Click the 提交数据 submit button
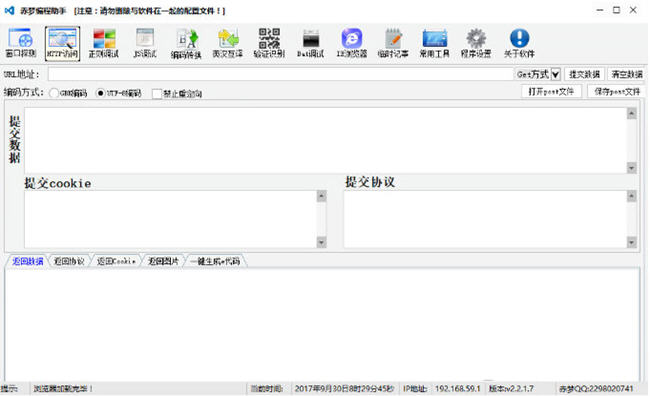 584,74
